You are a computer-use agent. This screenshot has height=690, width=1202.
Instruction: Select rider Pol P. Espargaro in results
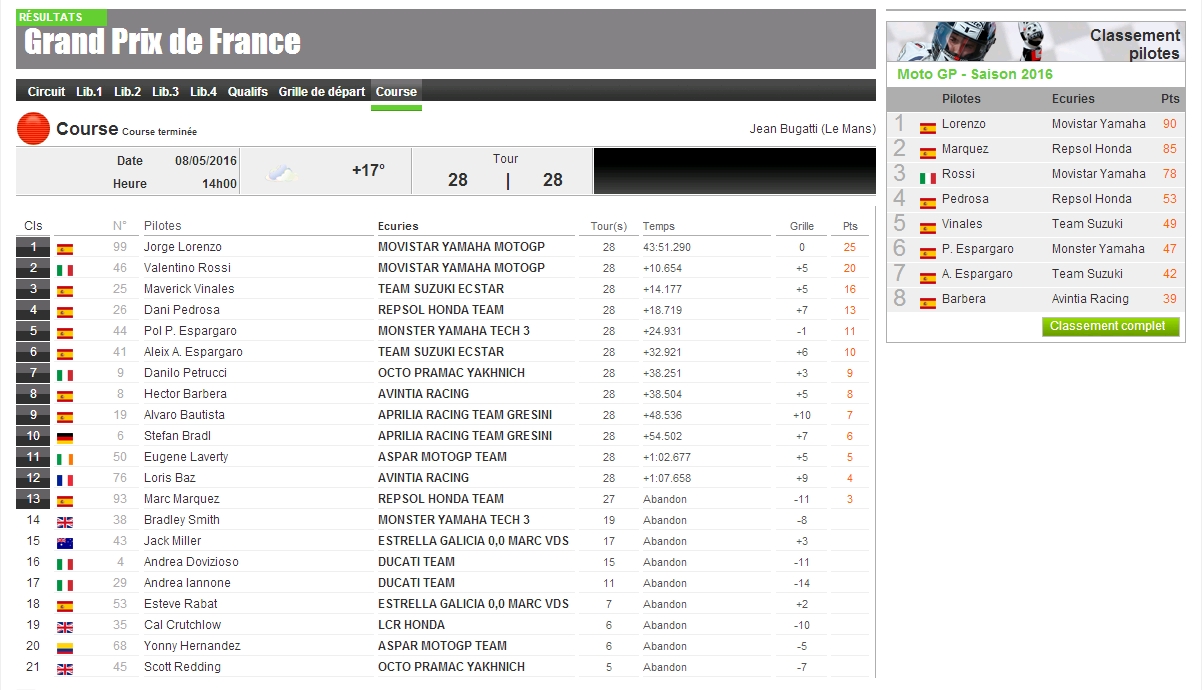[190, 331]
